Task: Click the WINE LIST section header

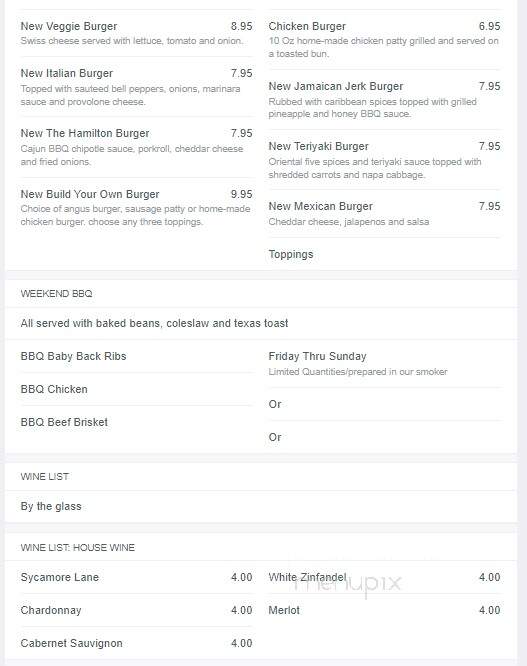Action: click(45, 477)
